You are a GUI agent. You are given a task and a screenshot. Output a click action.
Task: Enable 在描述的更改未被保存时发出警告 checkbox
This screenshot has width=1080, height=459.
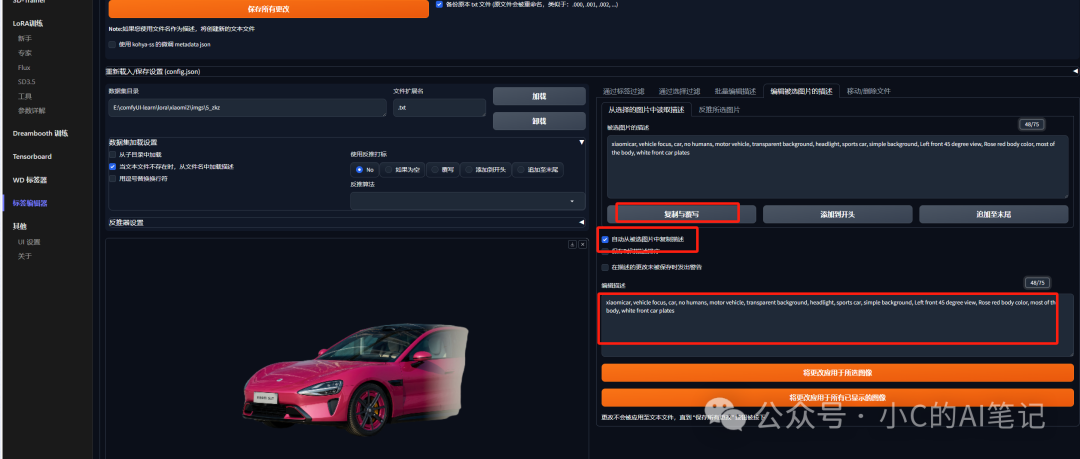pos(605,267)
